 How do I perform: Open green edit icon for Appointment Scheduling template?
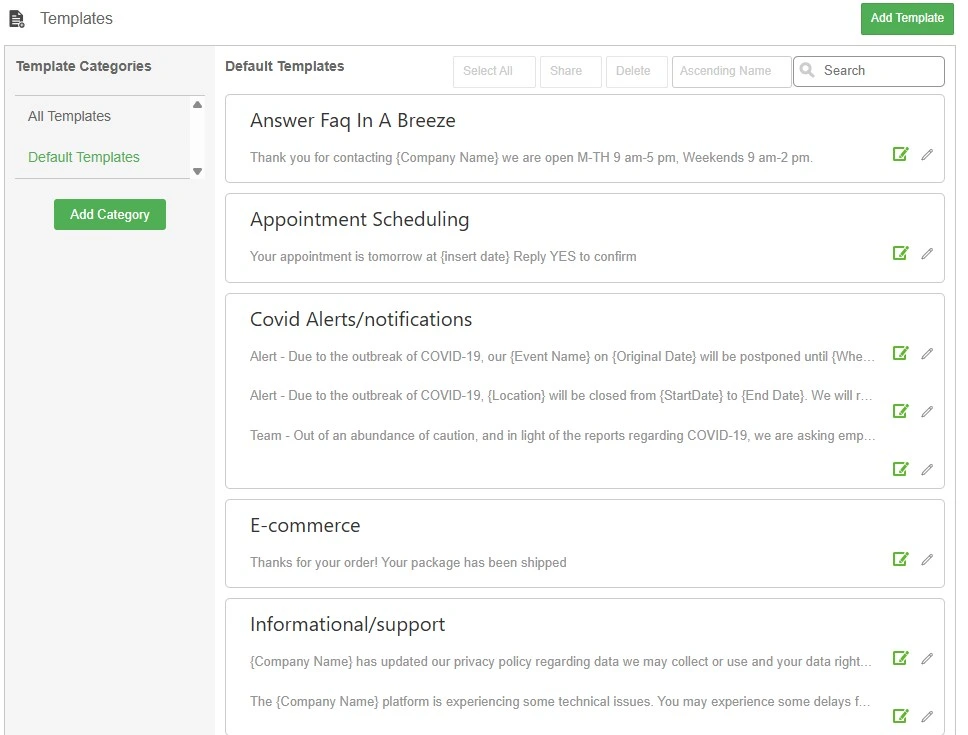point(900,253)
